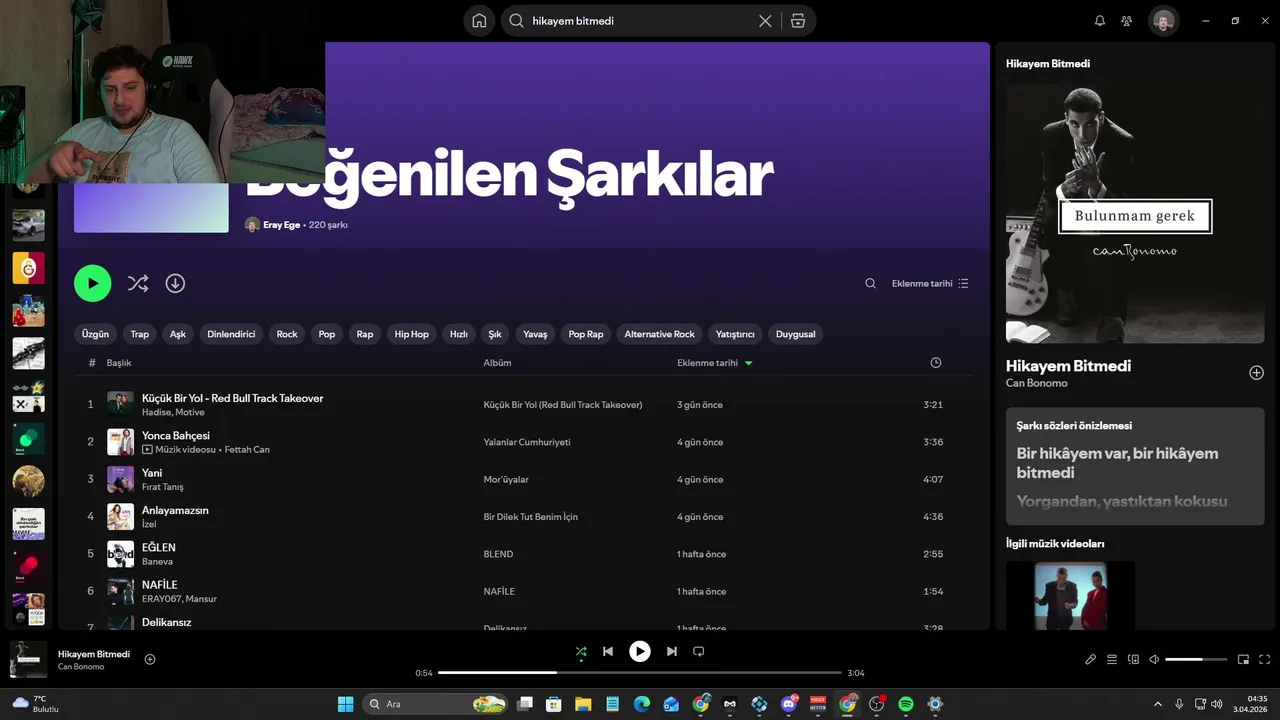The image size is (1280, 720).
Task: Toggle shuffle in the player bar
Action: (581, 652)
